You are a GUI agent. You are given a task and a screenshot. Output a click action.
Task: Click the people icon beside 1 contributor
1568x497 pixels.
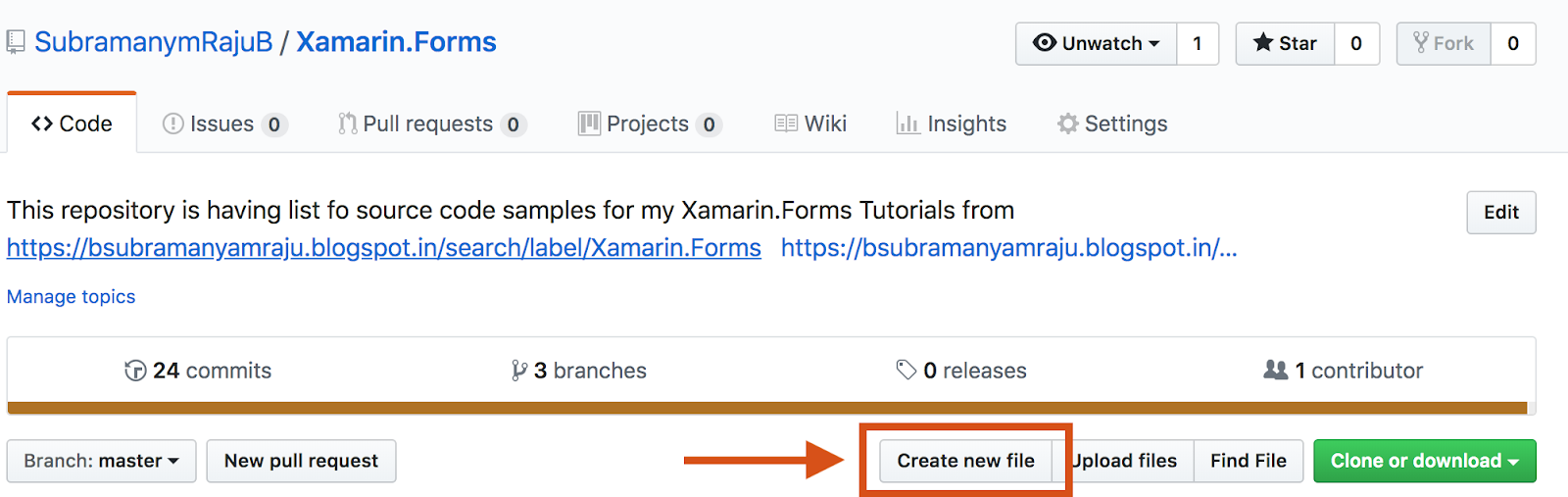point(1276,370)
